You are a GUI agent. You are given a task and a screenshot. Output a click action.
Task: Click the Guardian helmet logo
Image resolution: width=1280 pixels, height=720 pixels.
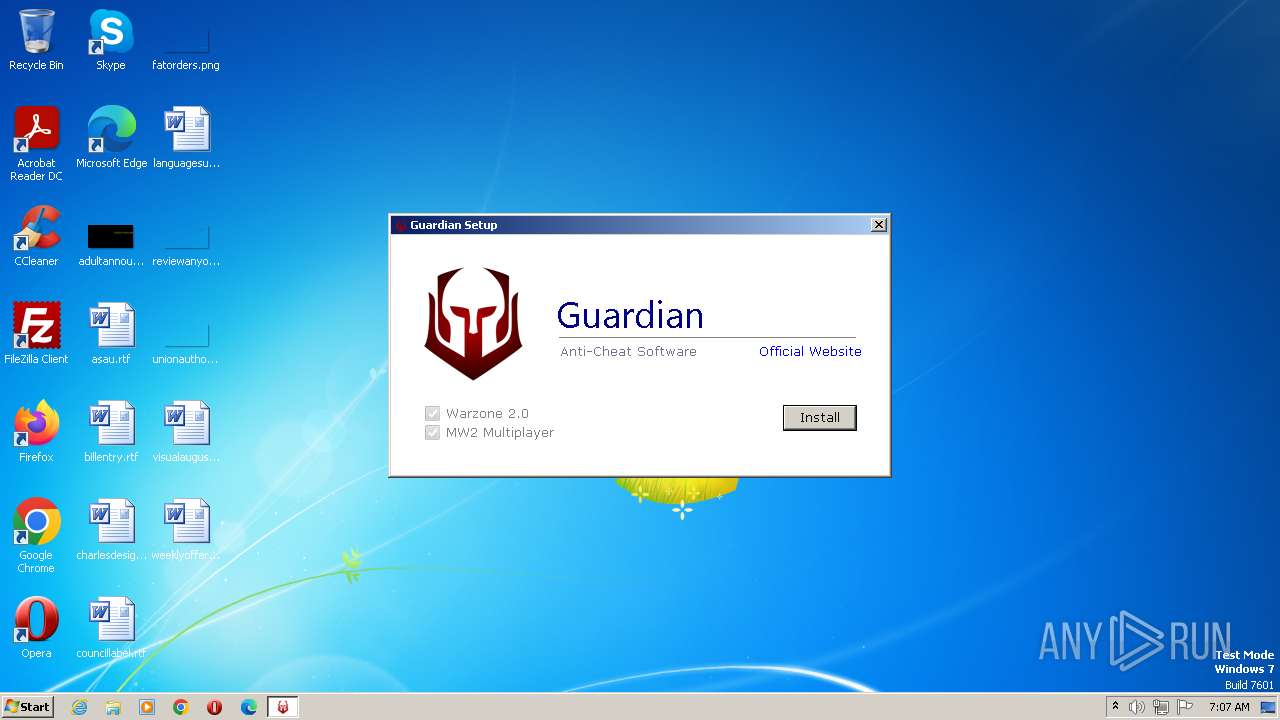473,323
